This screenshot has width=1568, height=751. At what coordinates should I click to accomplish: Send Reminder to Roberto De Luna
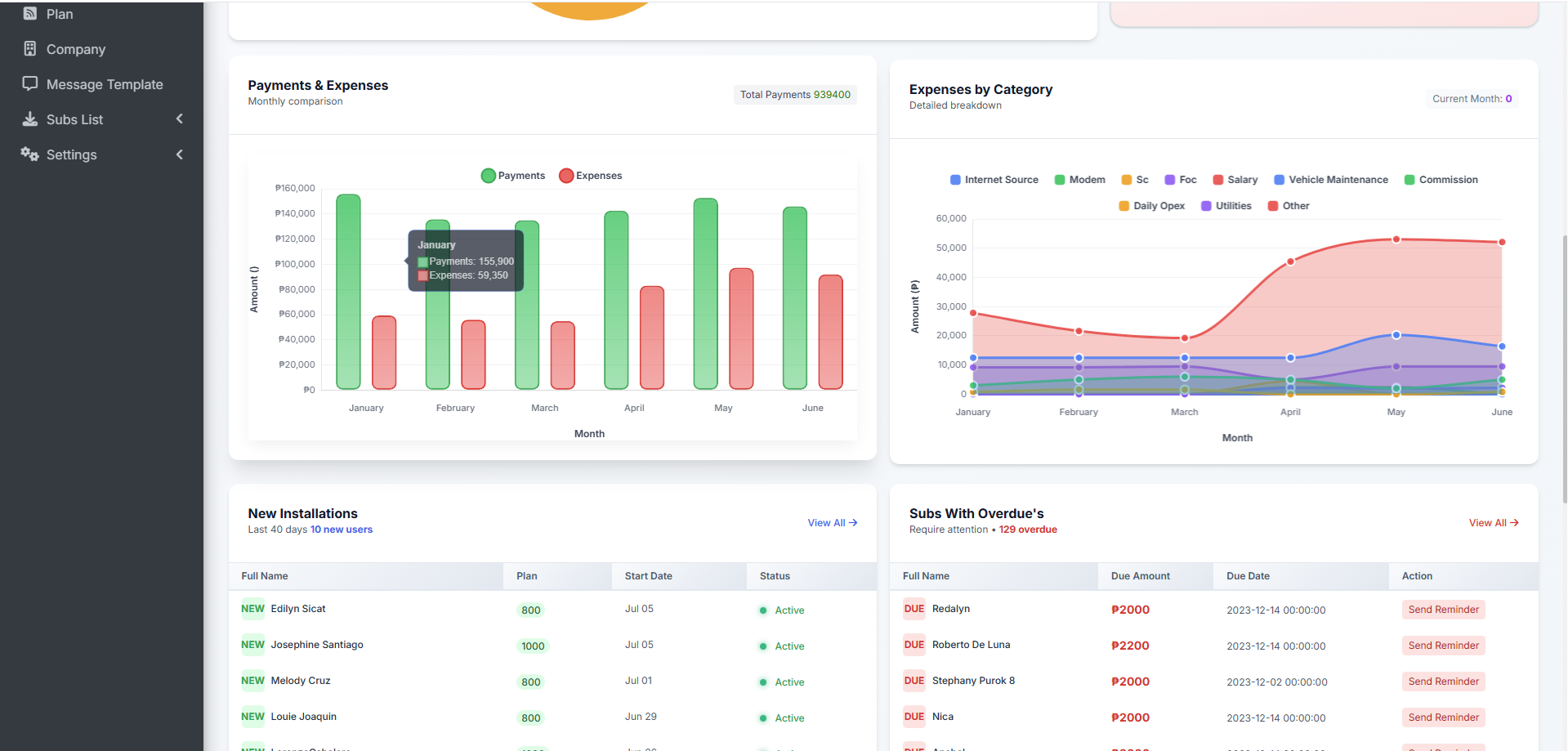1444,646
